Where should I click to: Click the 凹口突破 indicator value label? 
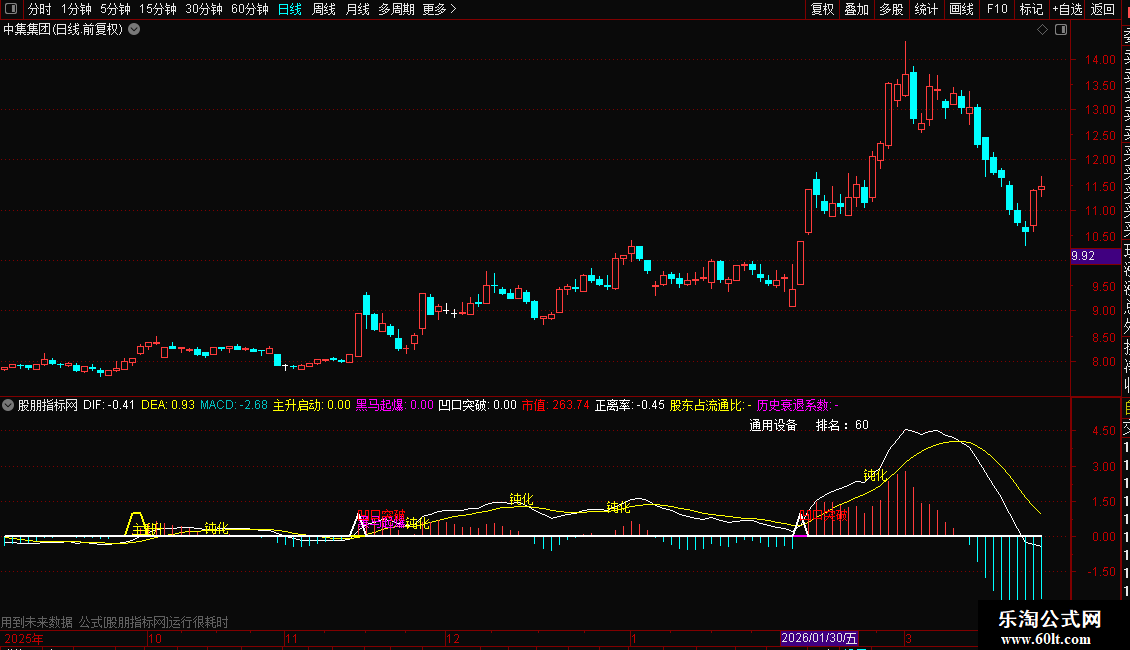coord(478,405)
